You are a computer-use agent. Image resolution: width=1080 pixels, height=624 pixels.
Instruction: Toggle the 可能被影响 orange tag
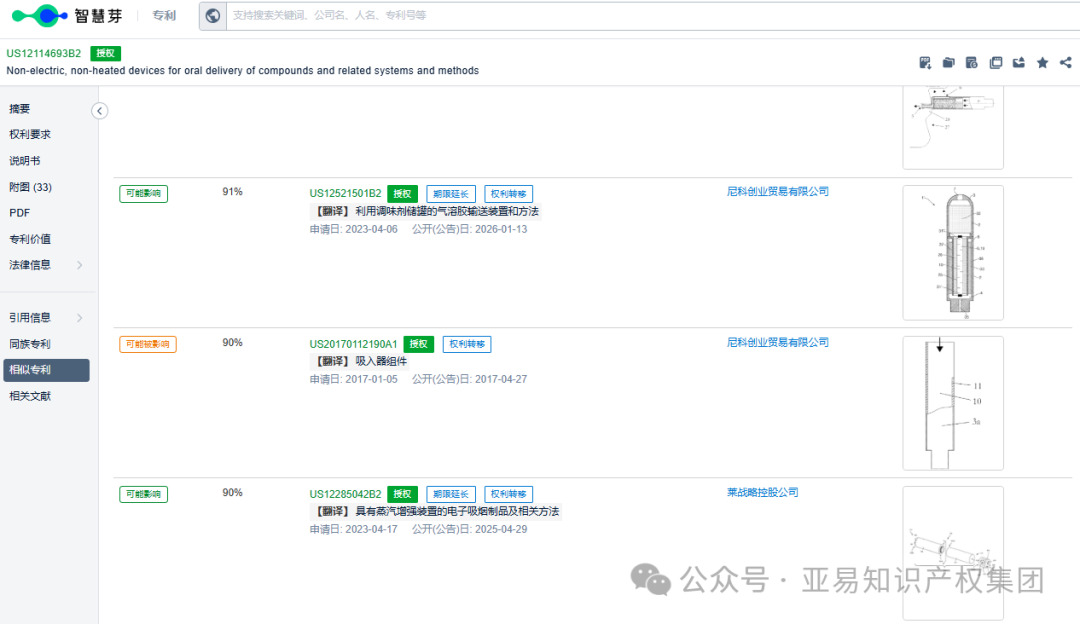pos(148,343)
